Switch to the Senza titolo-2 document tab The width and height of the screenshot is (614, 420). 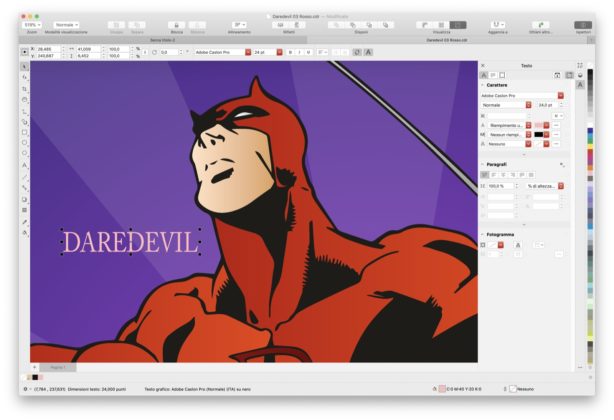163,40
